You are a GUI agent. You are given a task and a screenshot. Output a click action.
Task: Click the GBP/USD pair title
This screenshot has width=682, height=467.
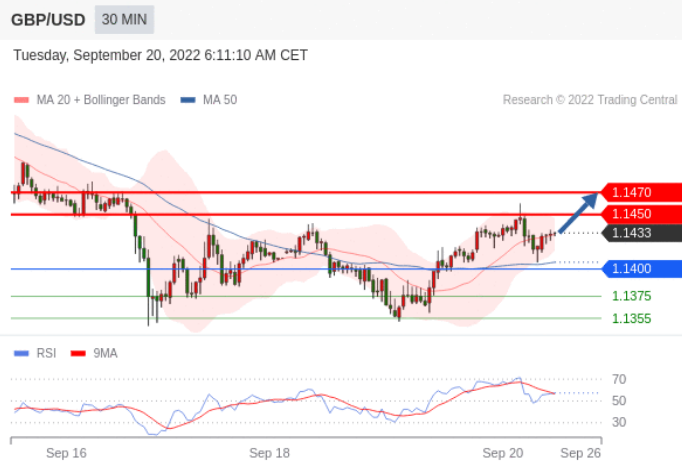pos(48,20)
